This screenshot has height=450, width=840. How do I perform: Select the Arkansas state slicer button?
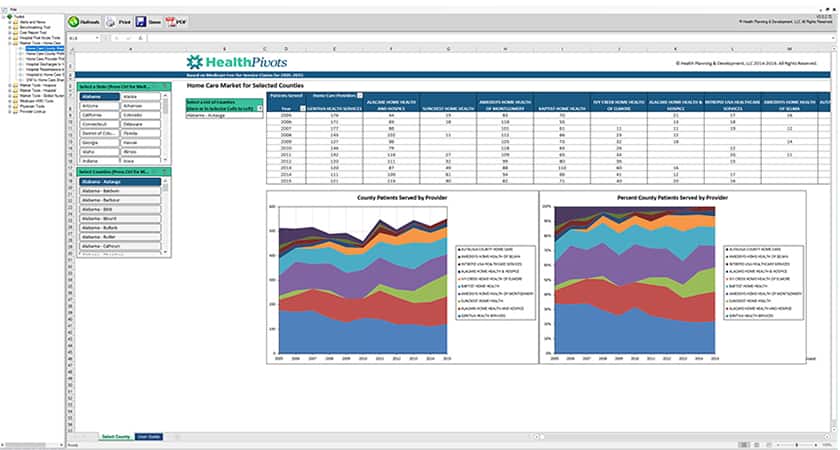[x=141, y=106]
